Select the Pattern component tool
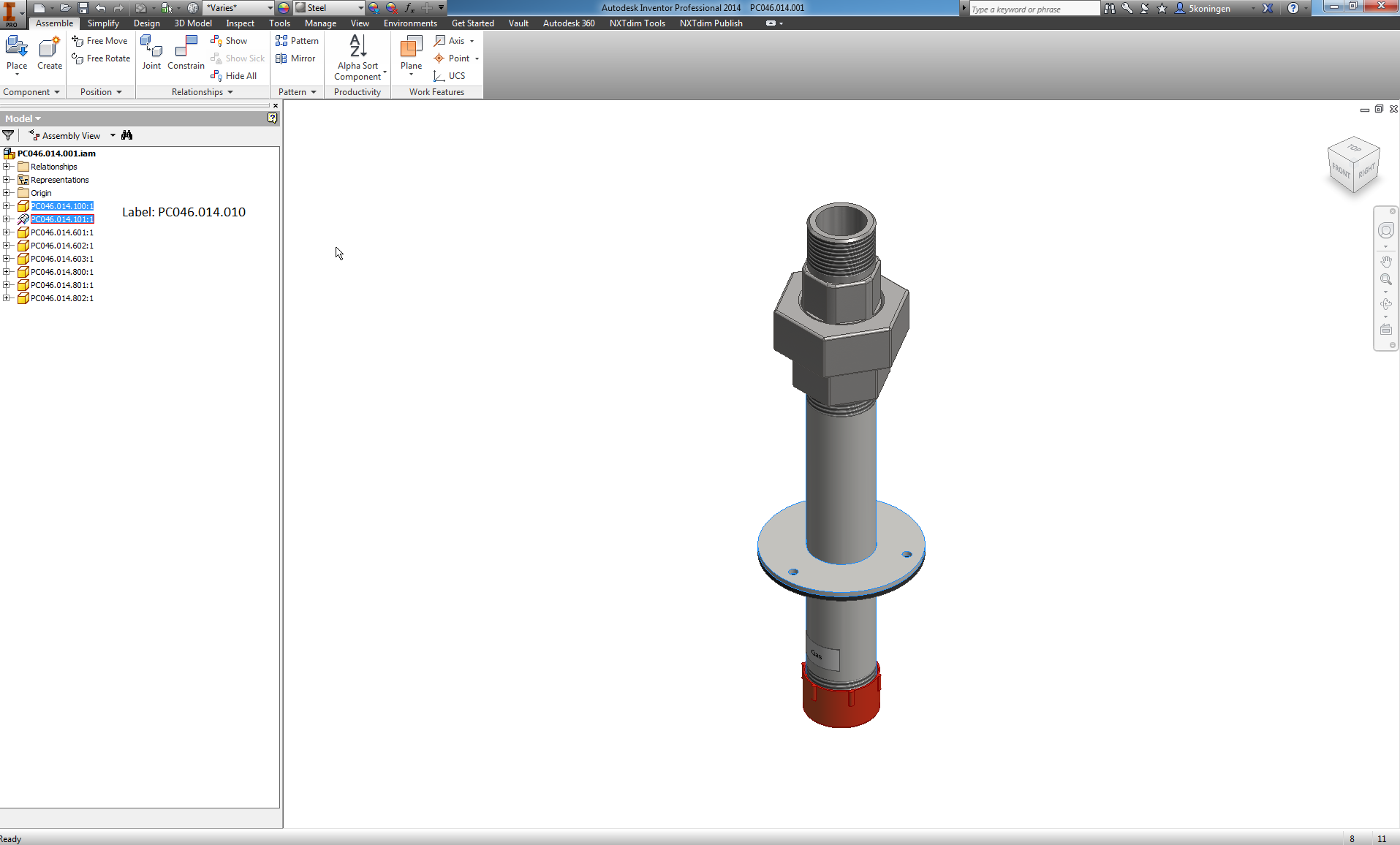The width and height of the screenshot is (1400, 845). point(297,40)
